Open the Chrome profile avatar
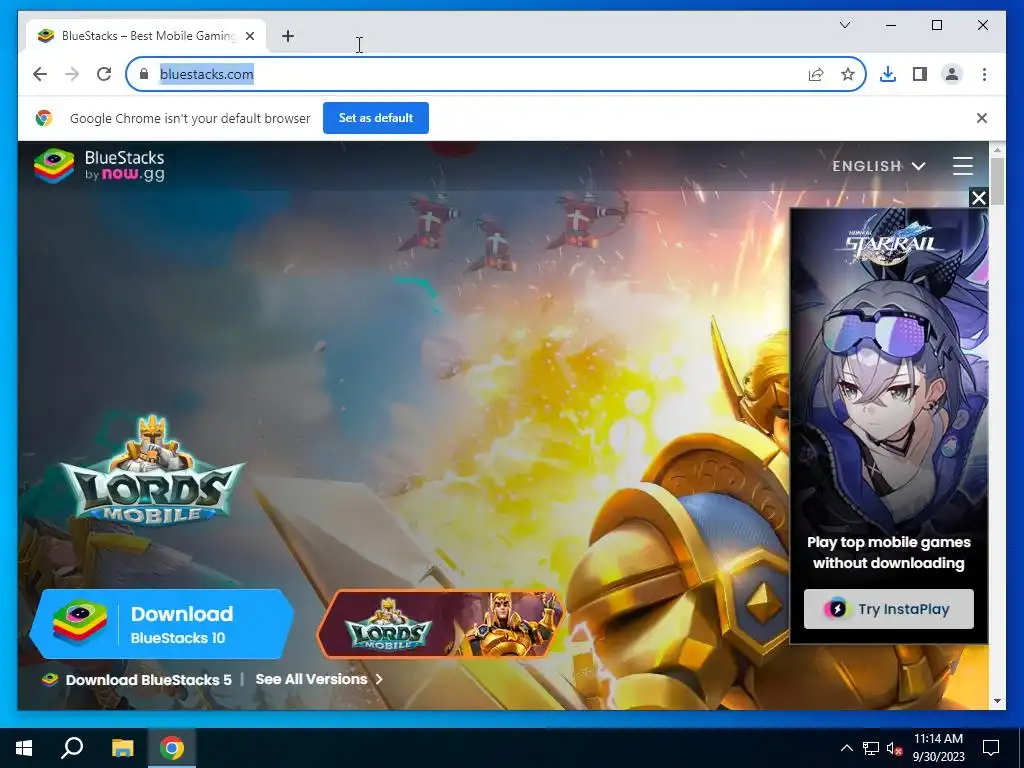The width and height of the screenshot is (1024, 768). click(952, 74)
